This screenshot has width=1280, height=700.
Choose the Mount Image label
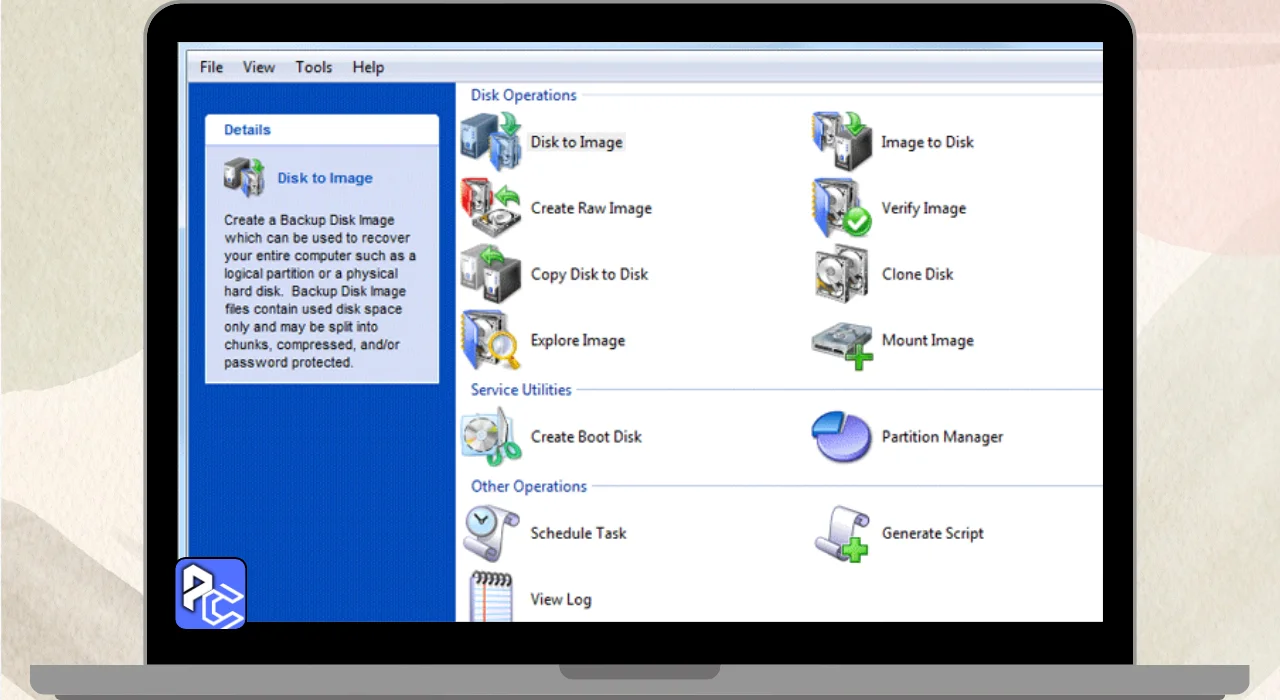tap(927, 340)
